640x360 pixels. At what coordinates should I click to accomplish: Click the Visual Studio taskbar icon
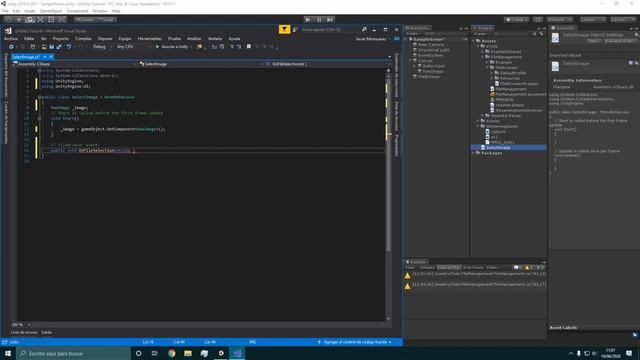point(237,353)
